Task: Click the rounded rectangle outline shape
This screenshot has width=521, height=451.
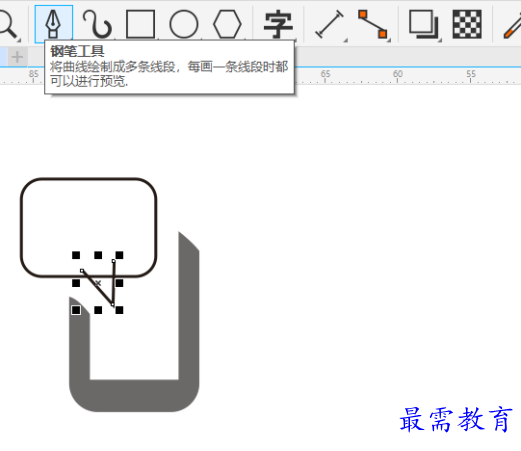Action: tap(88, 227)
